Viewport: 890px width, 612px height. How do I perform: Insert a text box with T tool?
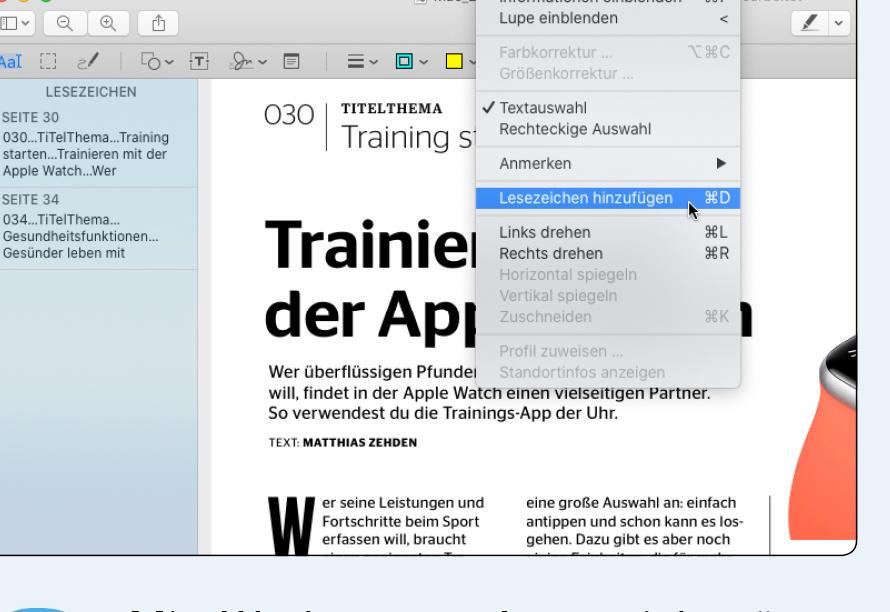point(199,61)
